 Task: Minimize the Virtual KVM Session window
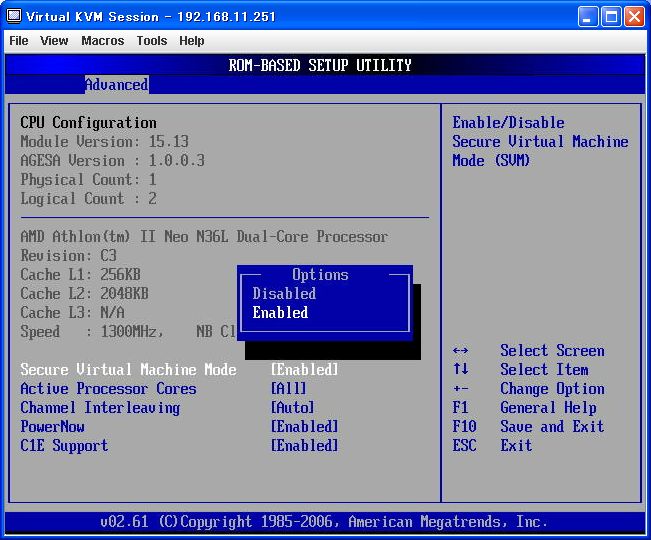pyautogui.click(x=587, y=17)
